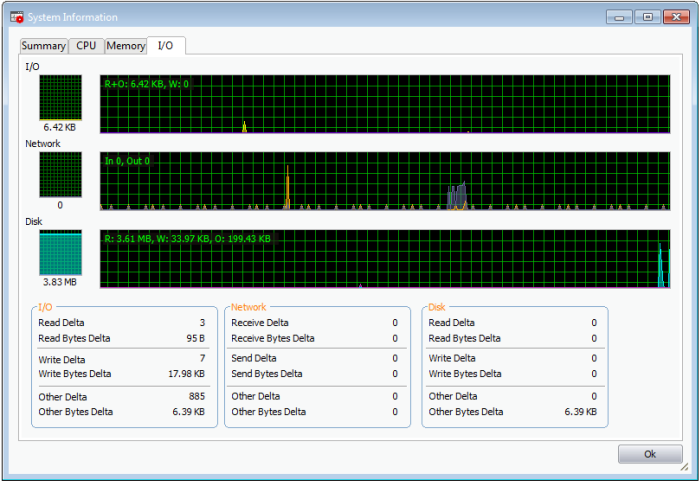The width and height of the screenshot is (700, 484).
Task: Click the 'In 0, Out 0' graph label
Action: click(x=127, y=161)
